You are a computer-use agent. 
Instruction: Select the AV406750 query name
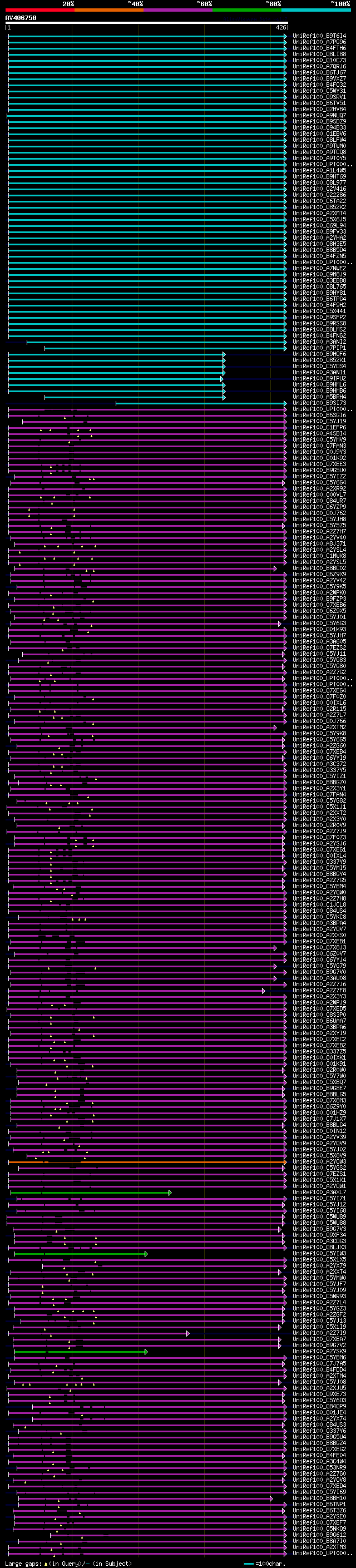[21, 18]
